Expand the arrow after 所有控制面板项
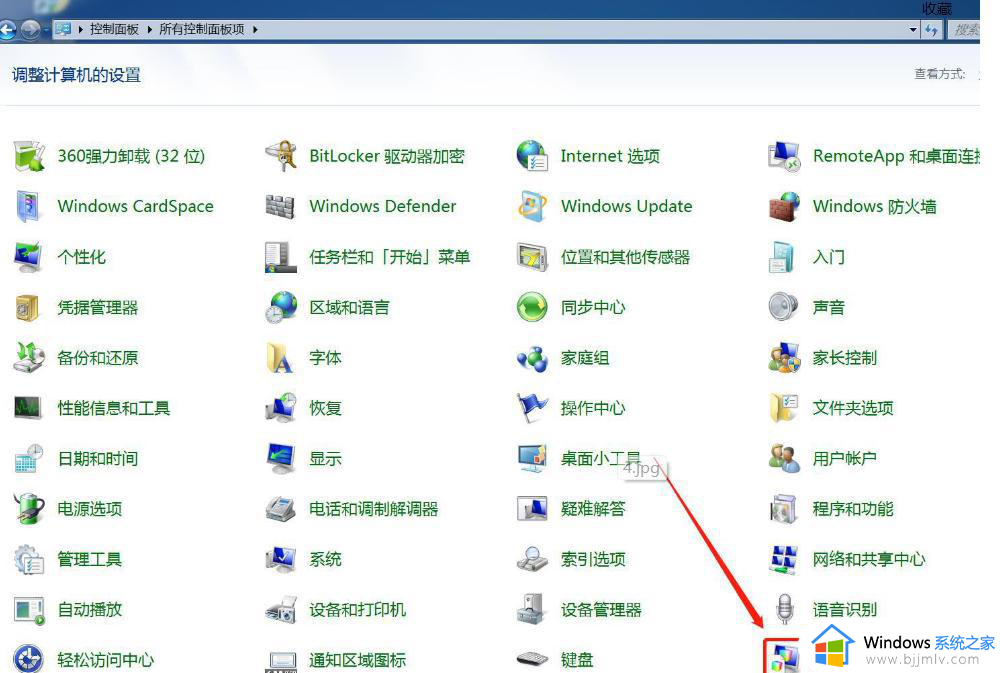This screenshot has width=1000, height=673. 255,30
